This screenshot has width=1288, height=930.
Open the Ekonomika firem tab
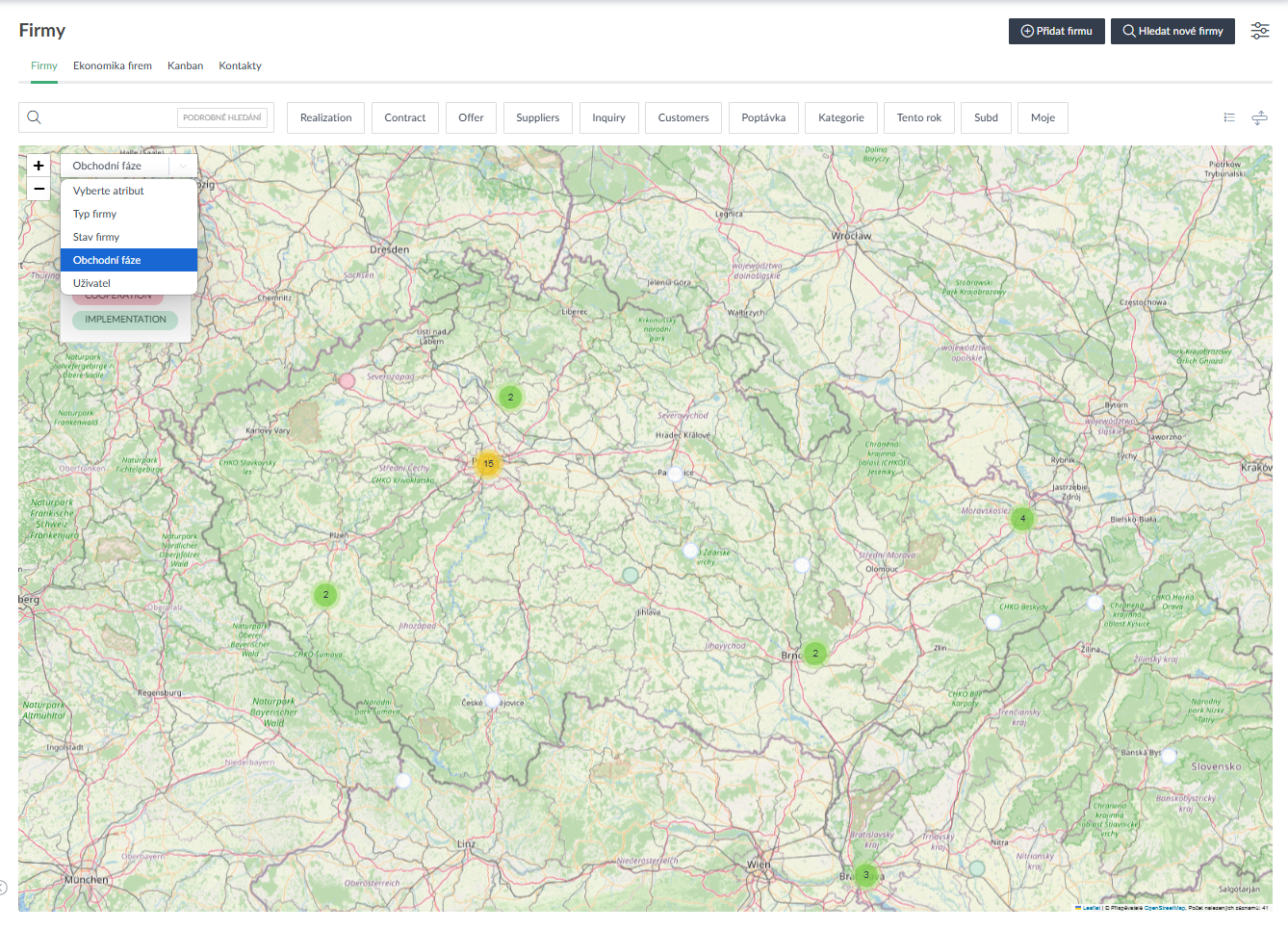pyautogui.click(x=113, y=65)
